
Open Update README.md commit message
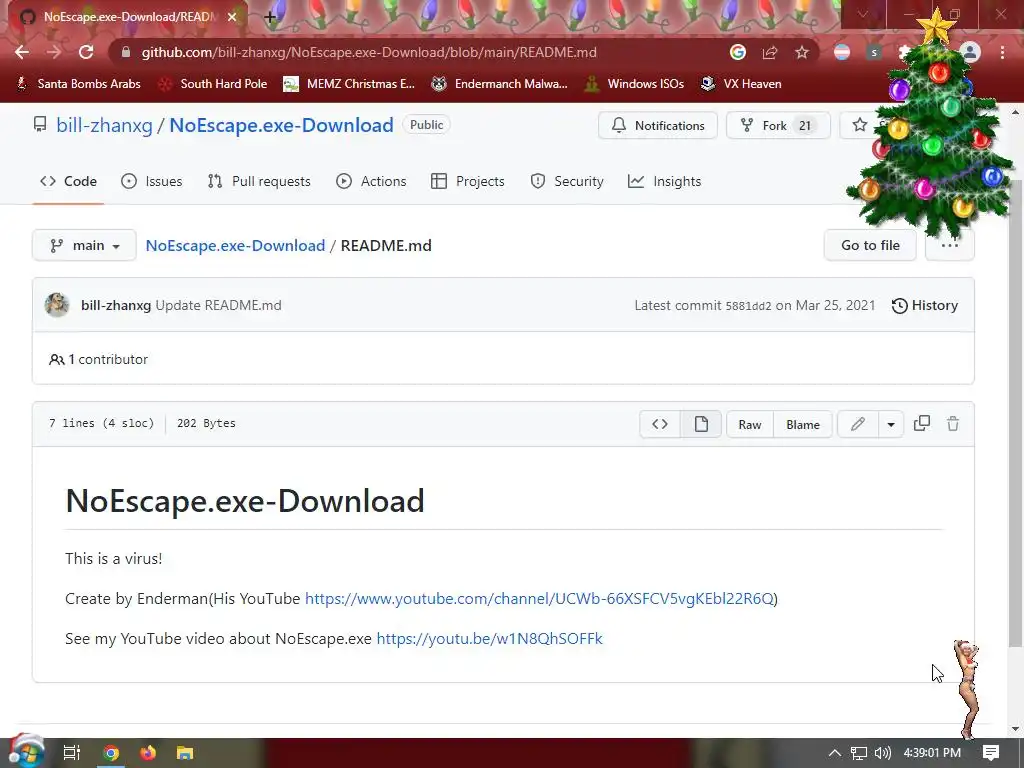(x=218, y=305)
